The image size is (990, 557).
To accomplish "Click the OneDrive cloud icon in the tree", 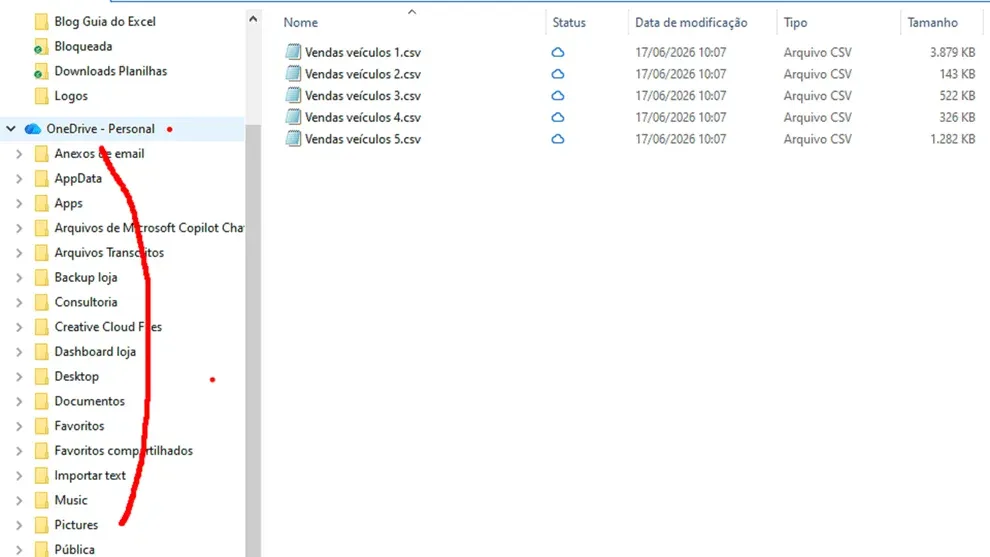I will click(x=33, y=129).
